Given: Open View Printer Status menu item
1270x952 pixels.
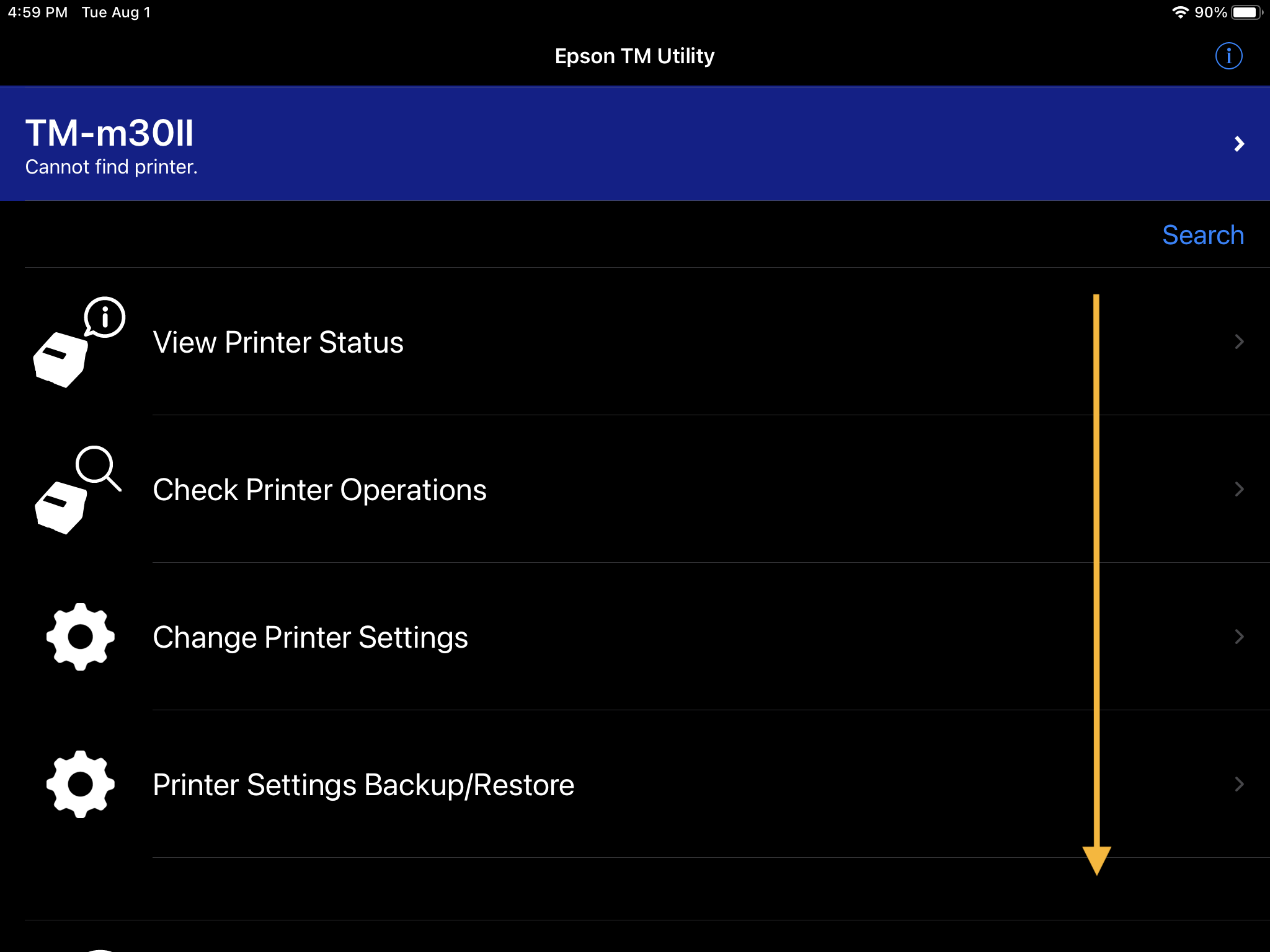Looking at the screenshot, I should [278, 342].
